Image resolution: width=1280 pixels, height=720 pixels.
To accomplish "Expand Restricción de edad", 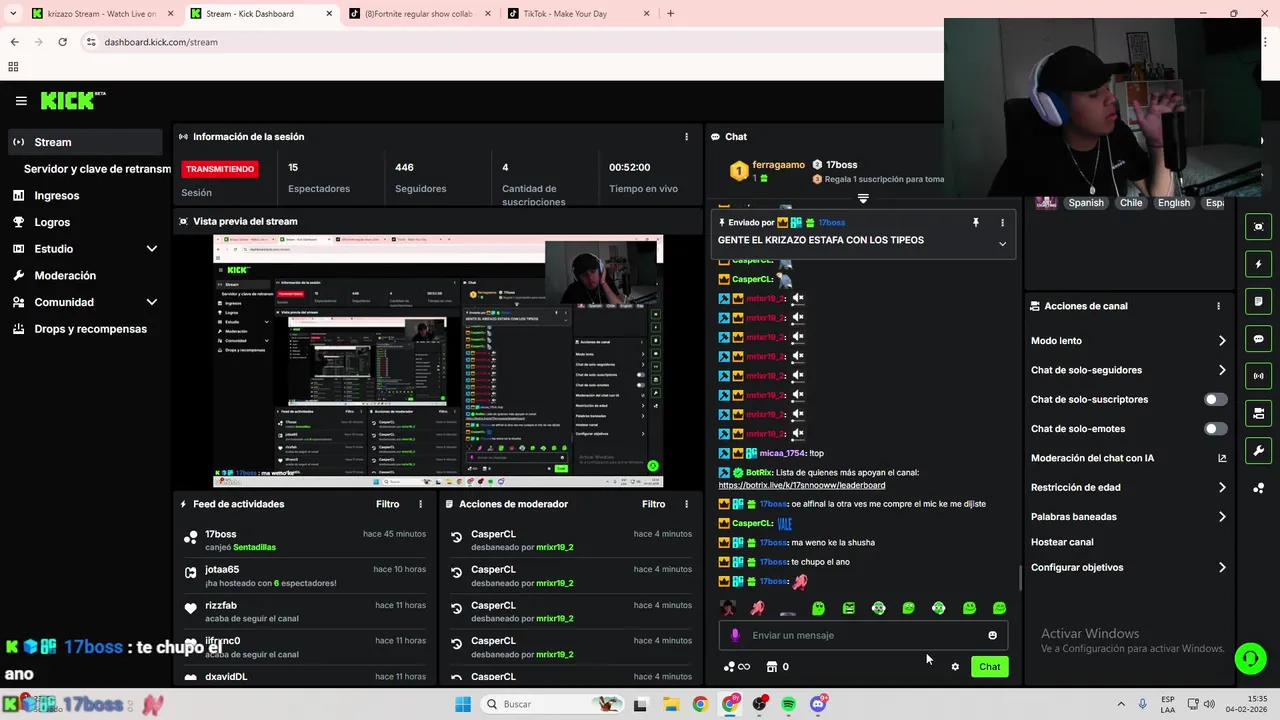I will [x=1128, y=487].
